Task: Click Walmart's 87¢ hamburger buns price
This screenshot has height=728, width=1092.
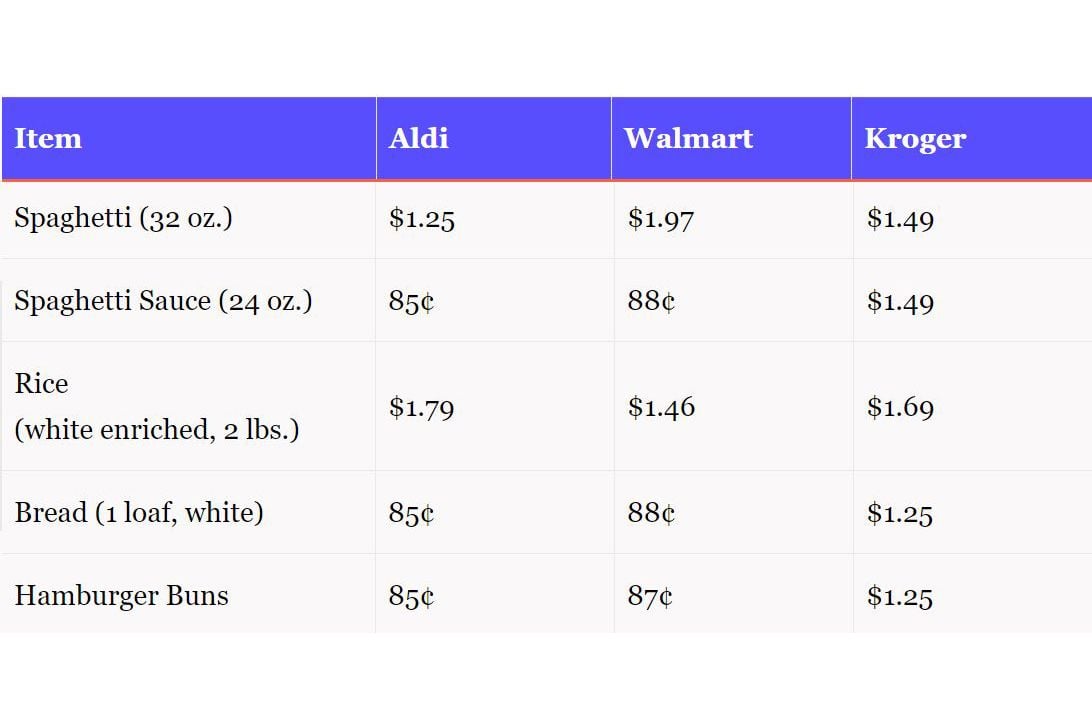Action: (x=650, y=596)
